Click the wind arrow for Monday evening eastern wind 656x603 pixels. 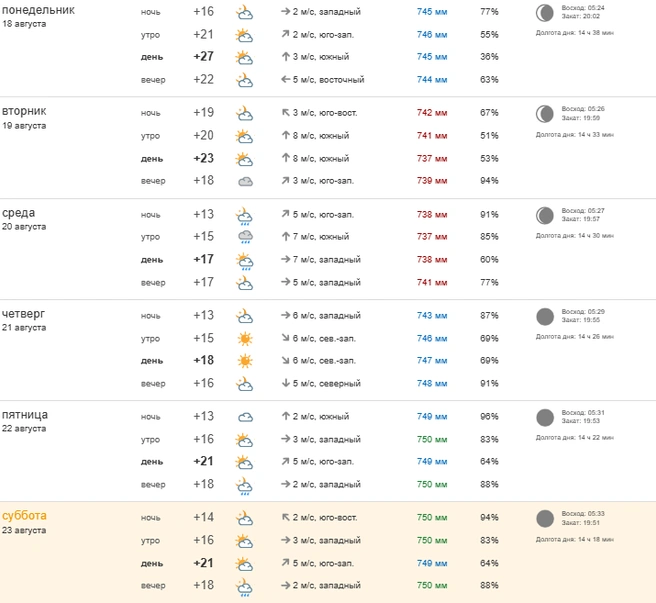pyautogui.click(x=285, y=79)
